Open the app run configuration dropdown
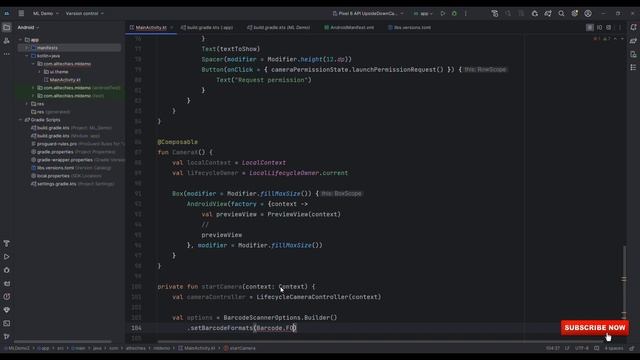This screenshot has height=360, width=640. [x=423, y=13]
